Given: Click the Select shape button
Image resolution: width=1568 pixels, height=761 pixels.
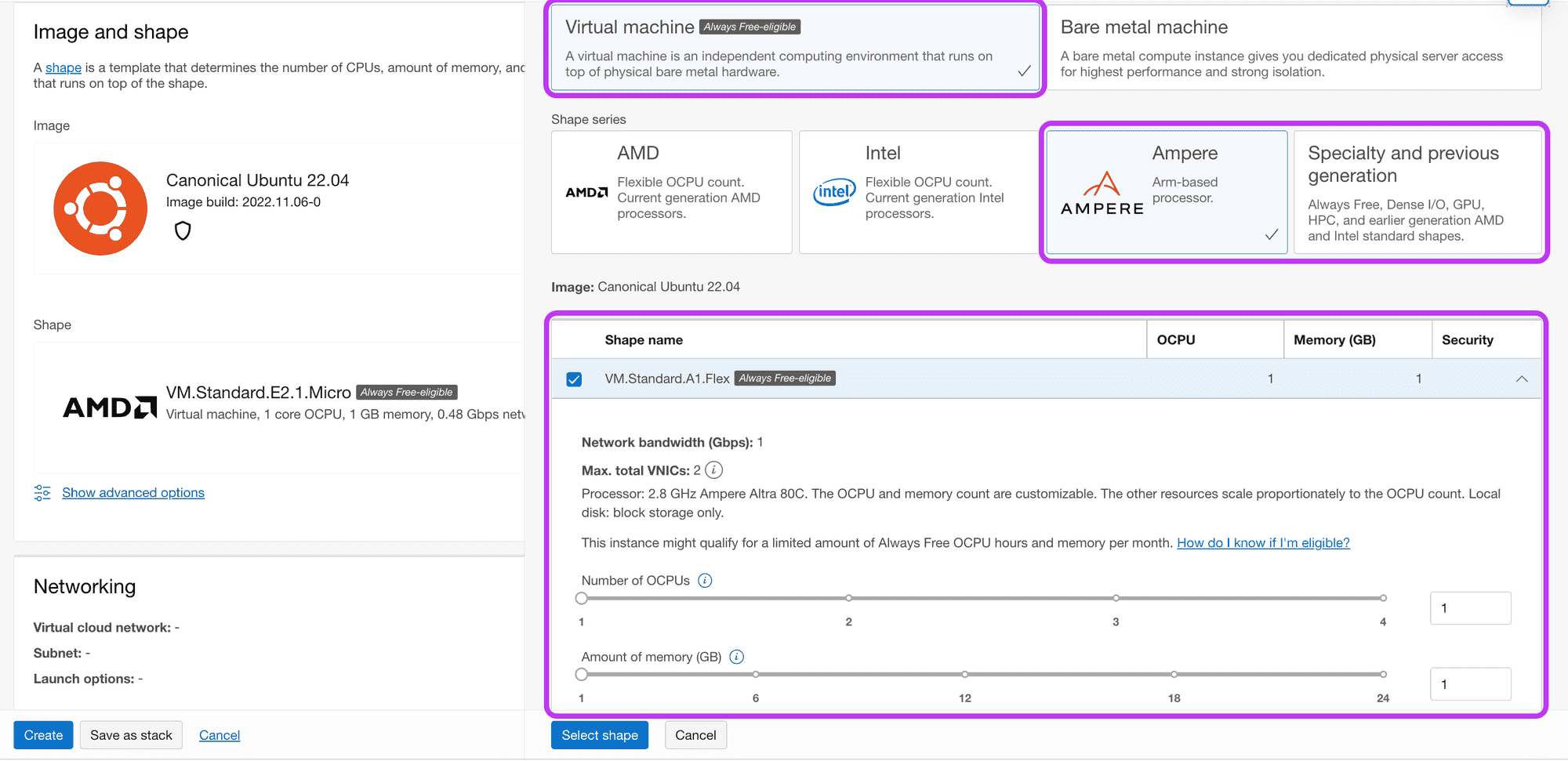Looking at the screenshot, I should pos(600,735).
